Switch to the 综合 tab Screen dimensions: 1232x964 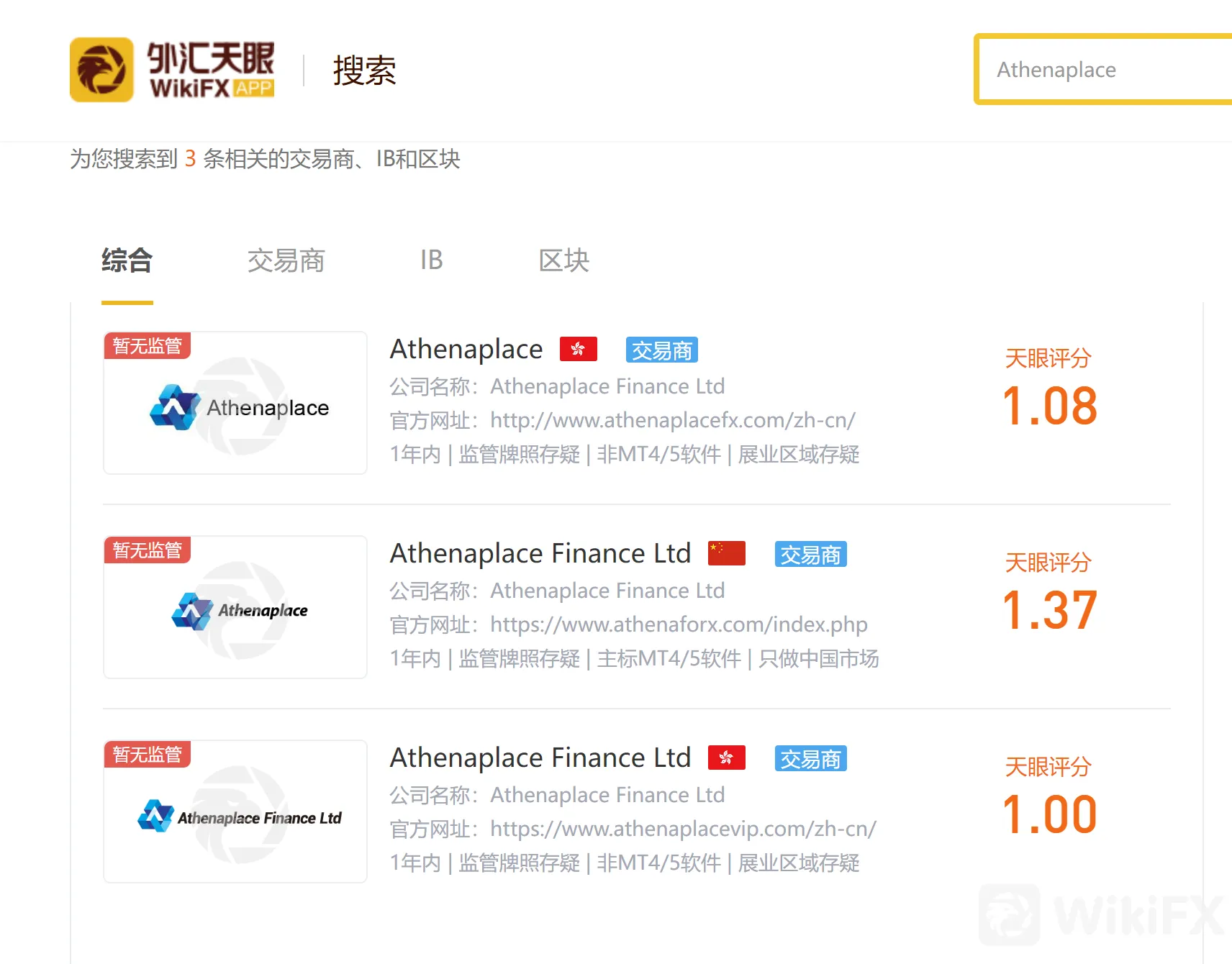(x=127, y=260)
